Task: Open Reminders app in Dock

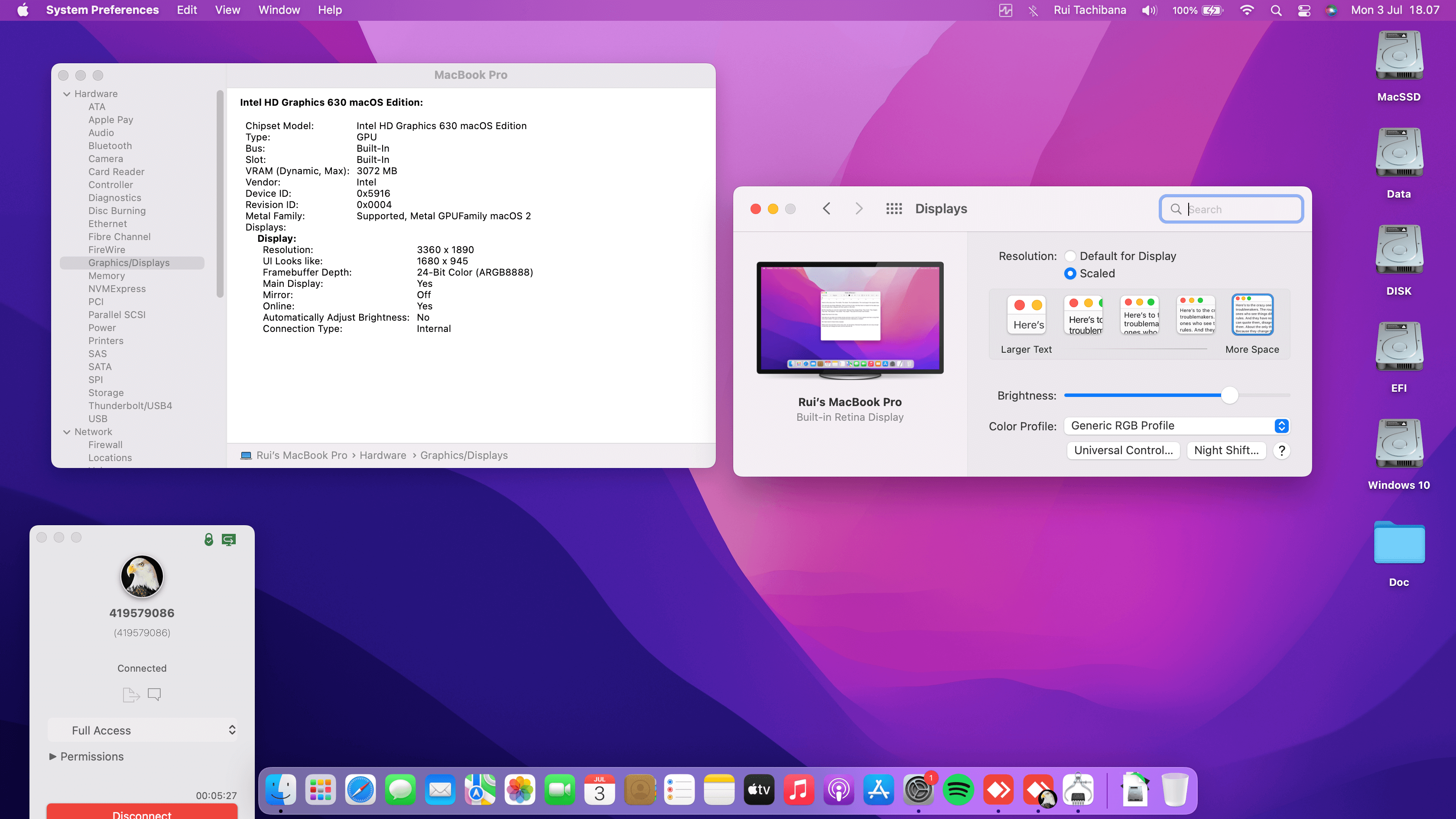Action: (679, 789)
